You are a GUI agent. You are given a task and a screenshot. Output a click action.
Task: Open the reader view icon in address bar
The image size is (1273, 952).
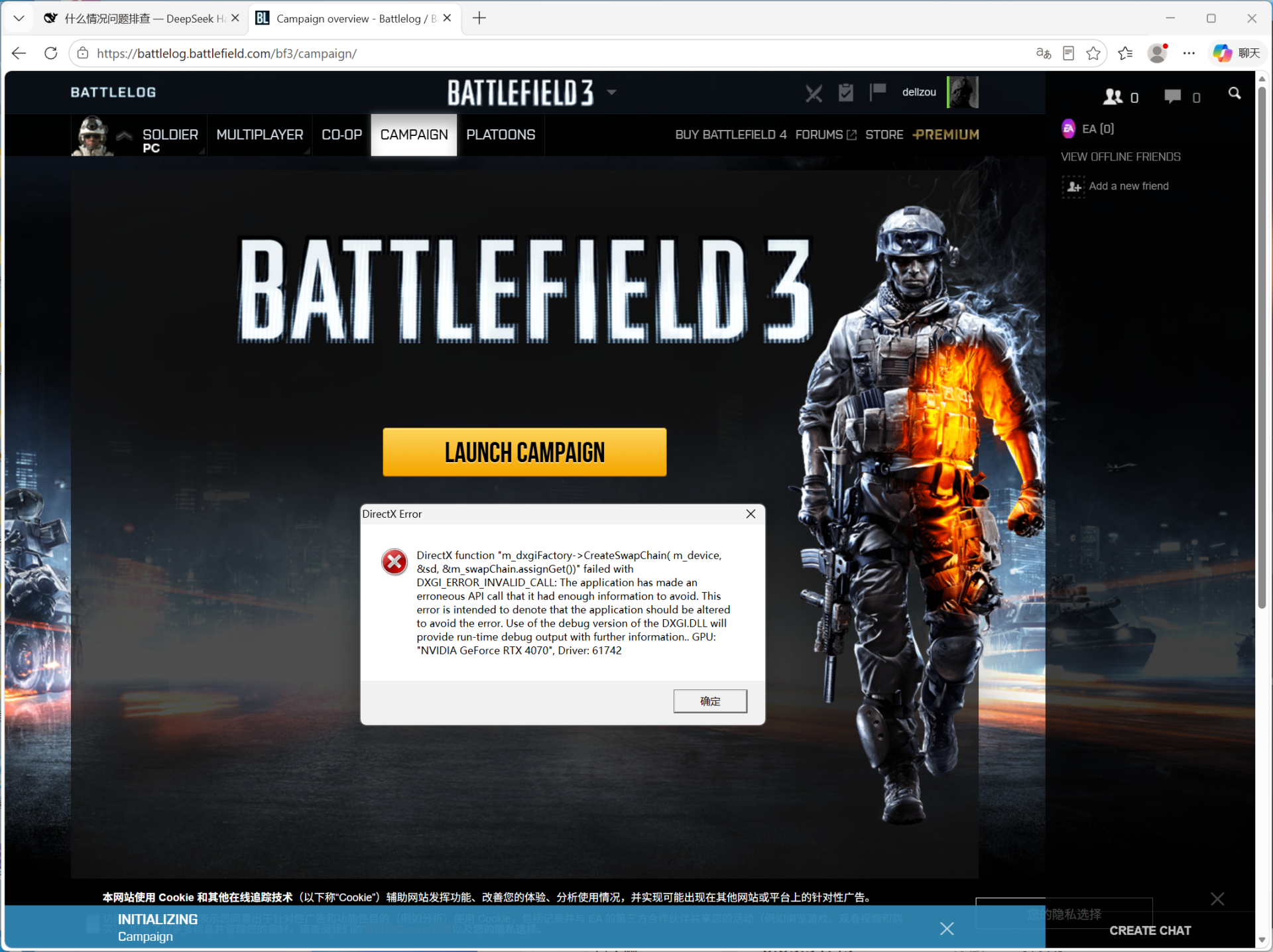tap(1068, 54)
